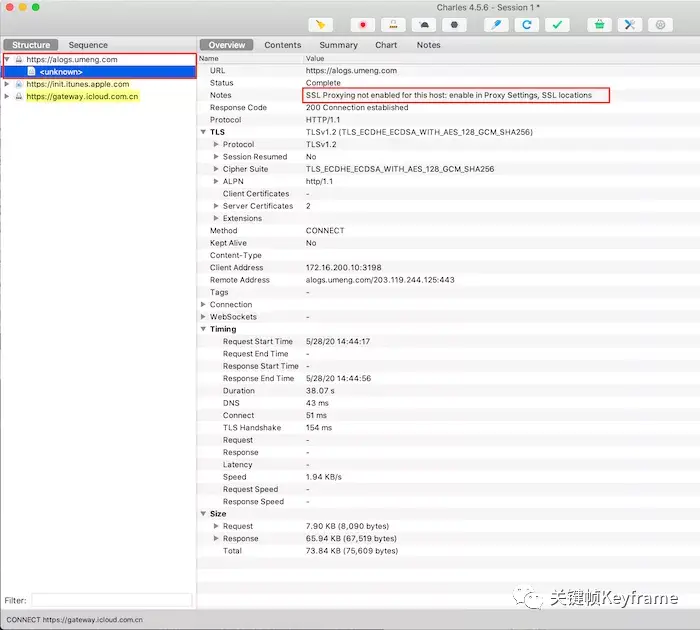This screenshot has height=630, width=700.
Task: Repeat the selected request with the refresh icon
Action: pos(527,25)
